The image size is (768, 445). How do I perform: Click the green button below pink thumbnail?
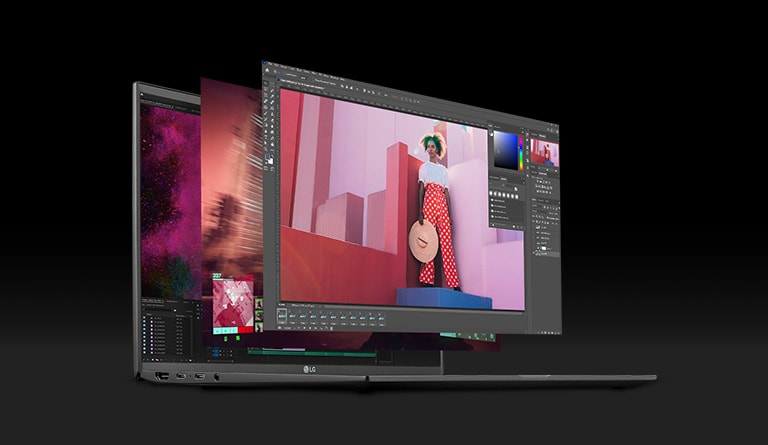click(x=225, y=338)
